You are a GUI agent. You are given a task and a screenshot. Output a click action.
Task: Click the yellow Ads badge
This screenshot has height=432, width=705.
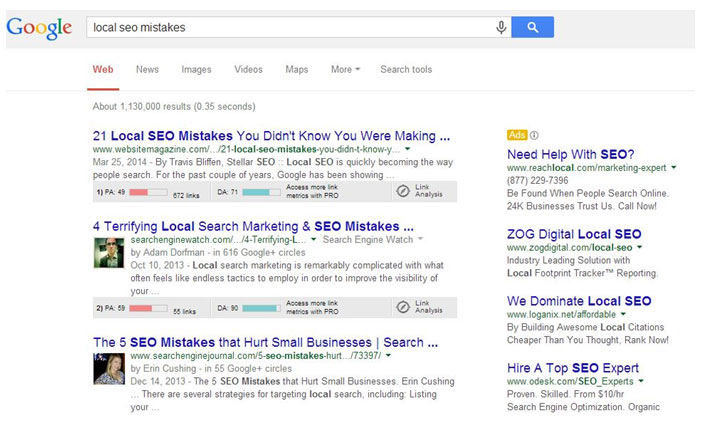(x=517, y=135)
